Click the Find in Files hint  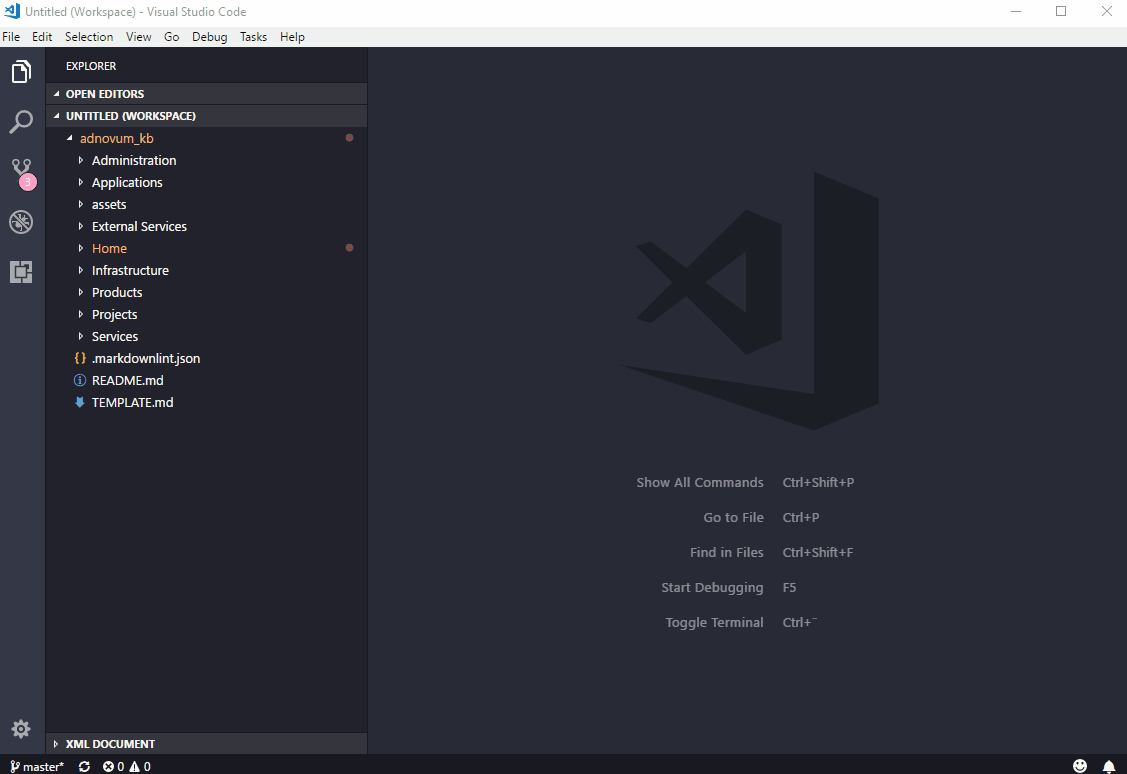point(727,553)
